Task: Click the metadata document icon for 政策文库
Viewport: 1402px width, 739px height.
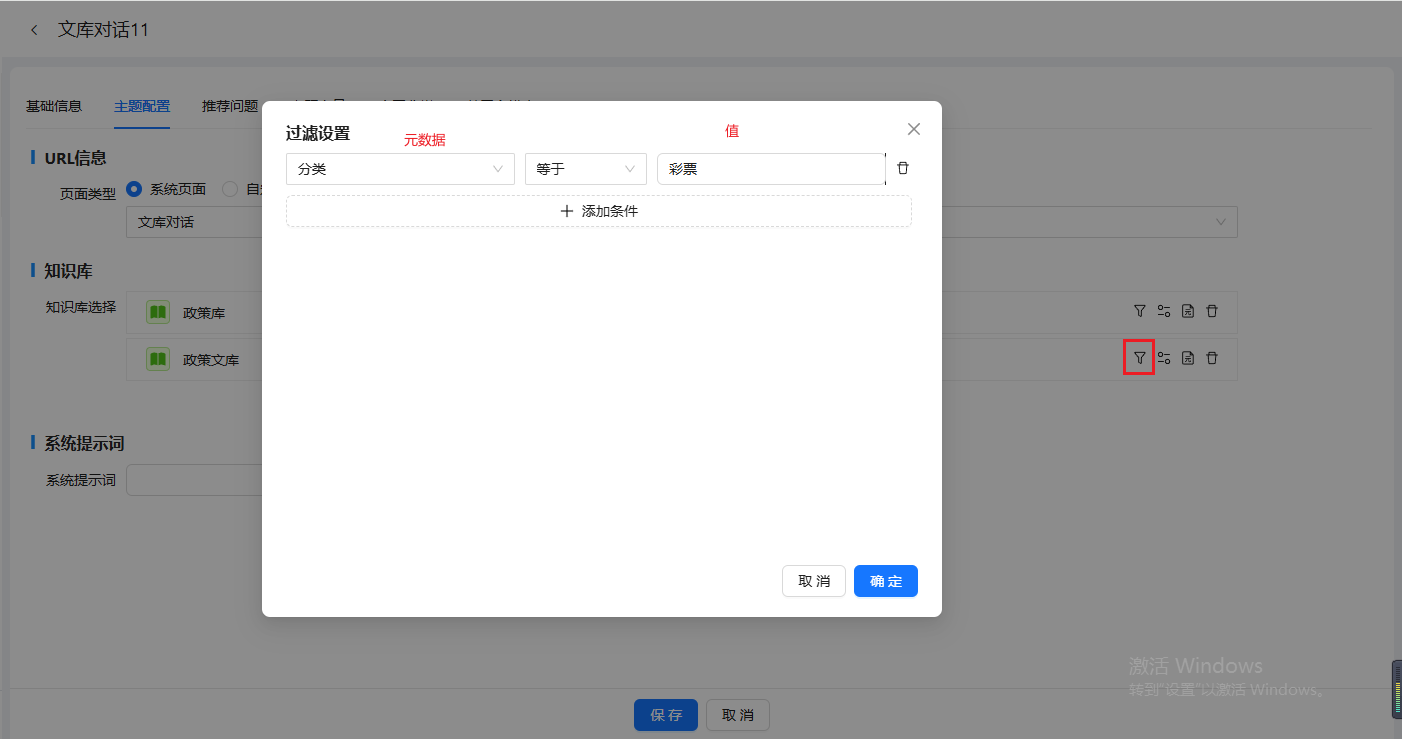Action: [1188, 358]
